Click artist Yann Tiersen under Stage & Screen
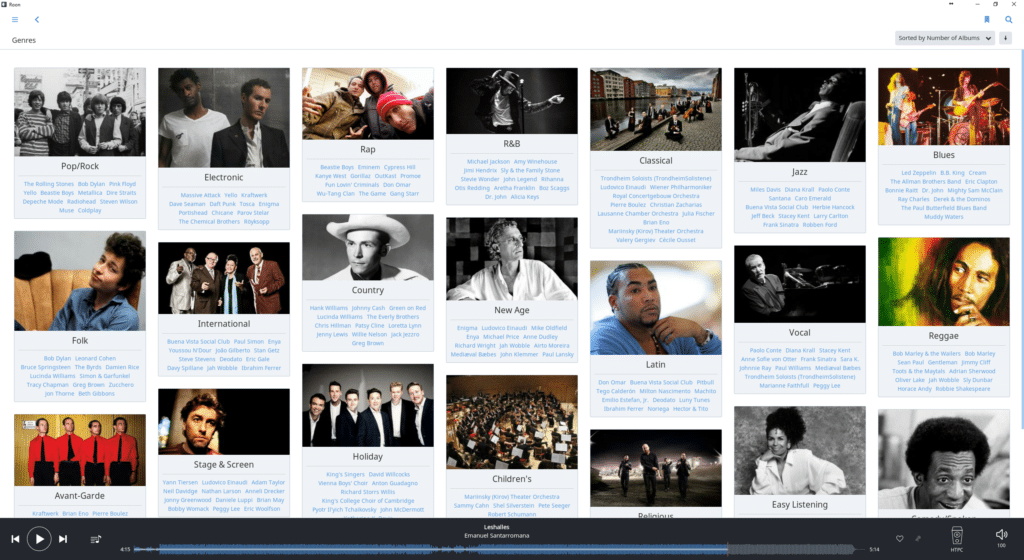Viewport: 1024px width, 560px height. [x=180, y=482]
